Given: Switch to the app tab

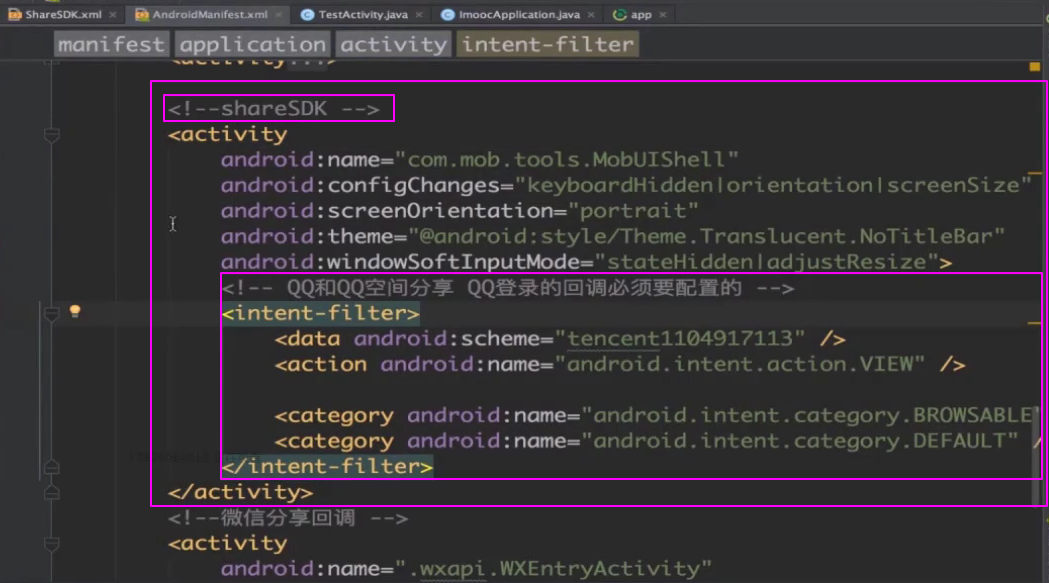Looking at the screenshot, I should [x=641, y=14].
